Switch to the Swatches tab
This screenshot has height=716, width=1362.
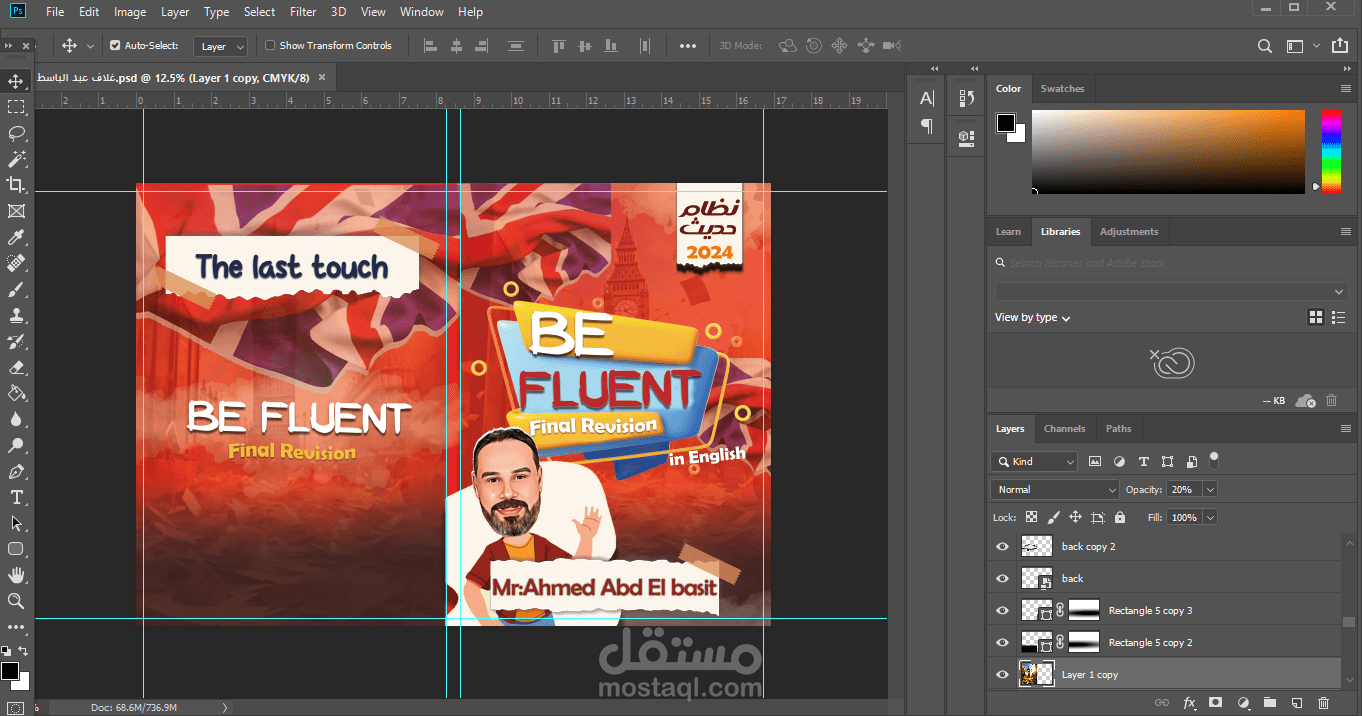[x=1062, y=89]
